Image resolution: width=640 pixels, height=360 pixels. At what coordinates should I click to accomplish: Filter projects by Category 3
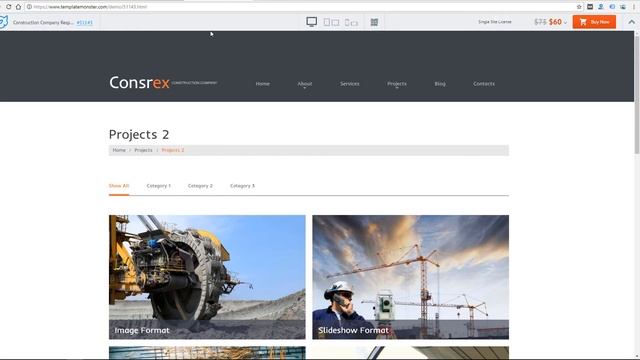242,186
